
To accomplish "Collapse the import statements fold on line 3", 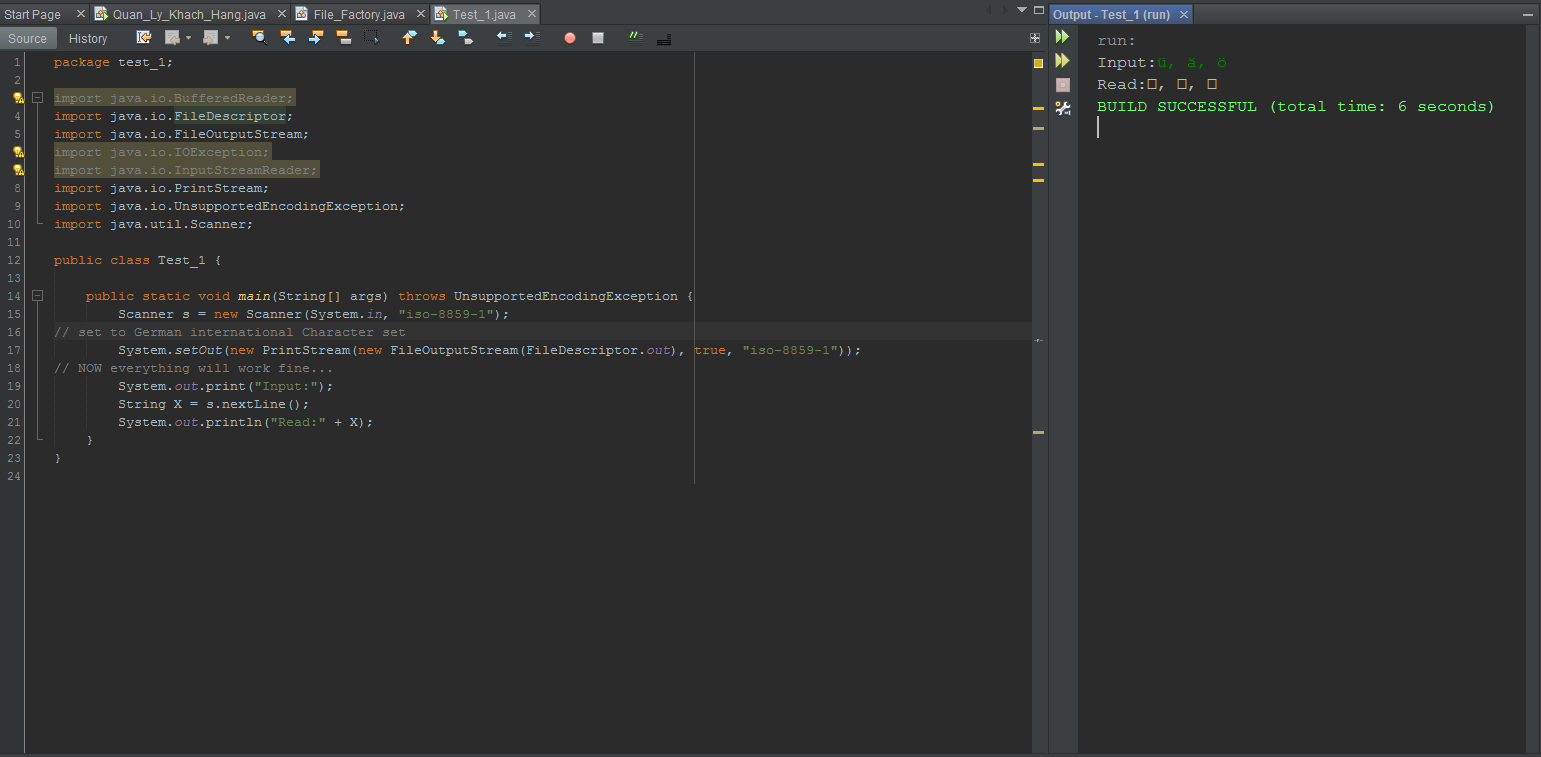I will (x=37, y=98).
